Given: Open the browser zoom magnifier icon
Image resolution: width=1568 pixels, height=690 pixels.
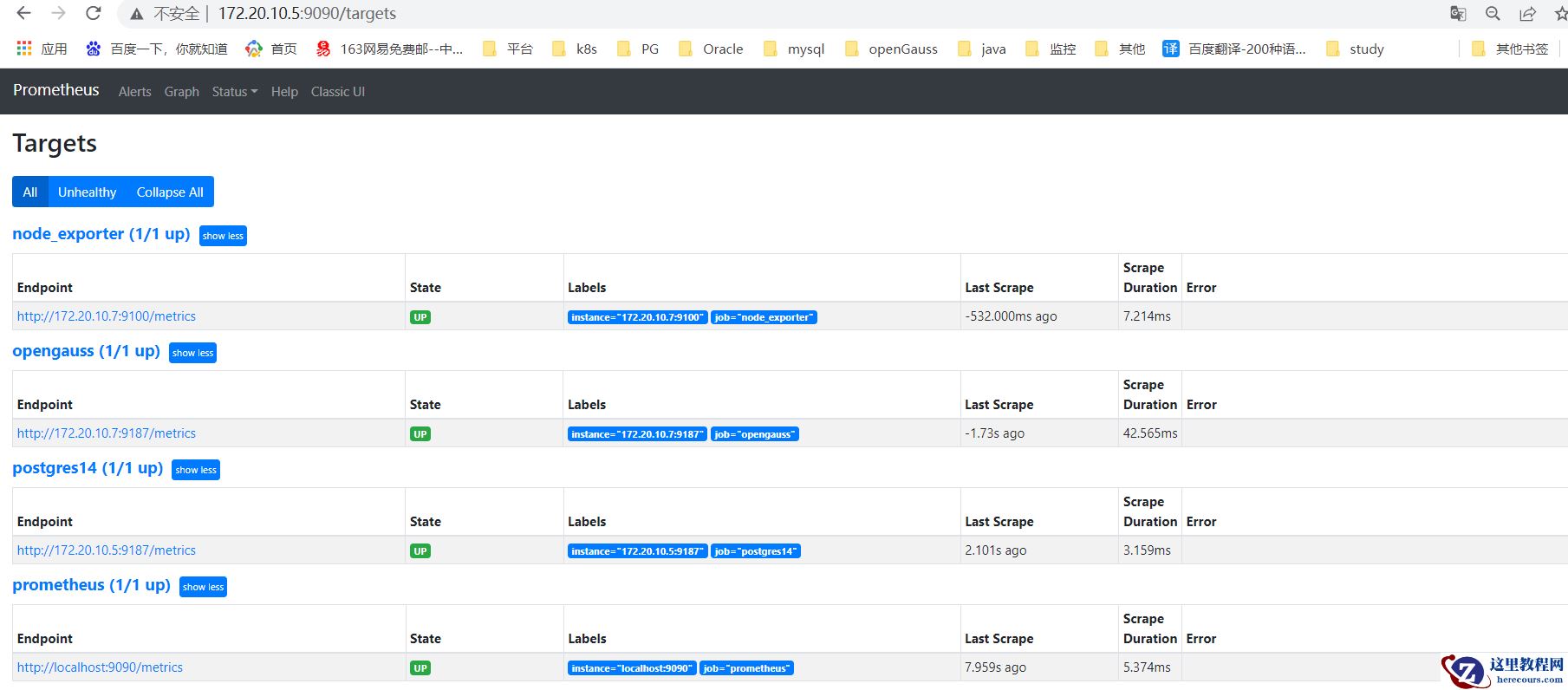Looking at the screenshot, I should point(1493,14).
